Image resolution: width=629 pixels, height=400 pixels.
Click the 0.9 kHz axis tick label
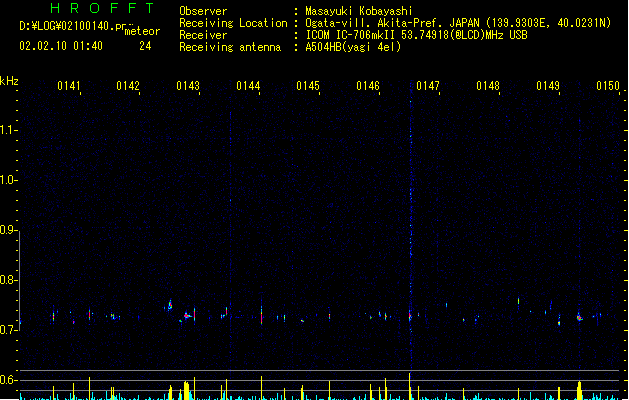click(8, 230)
